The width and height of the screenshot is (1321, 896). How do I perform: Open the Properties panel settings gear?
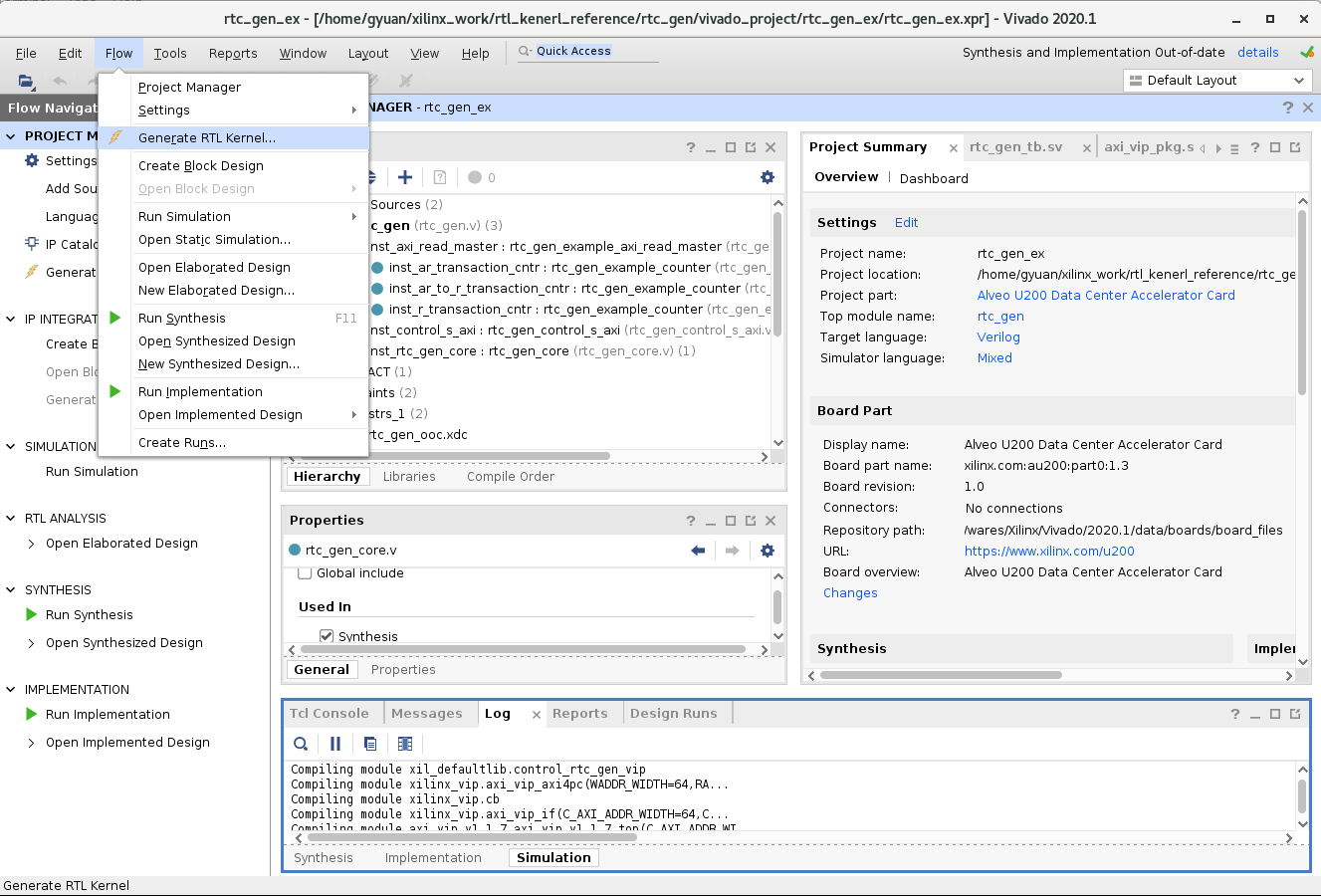[767, 551]
